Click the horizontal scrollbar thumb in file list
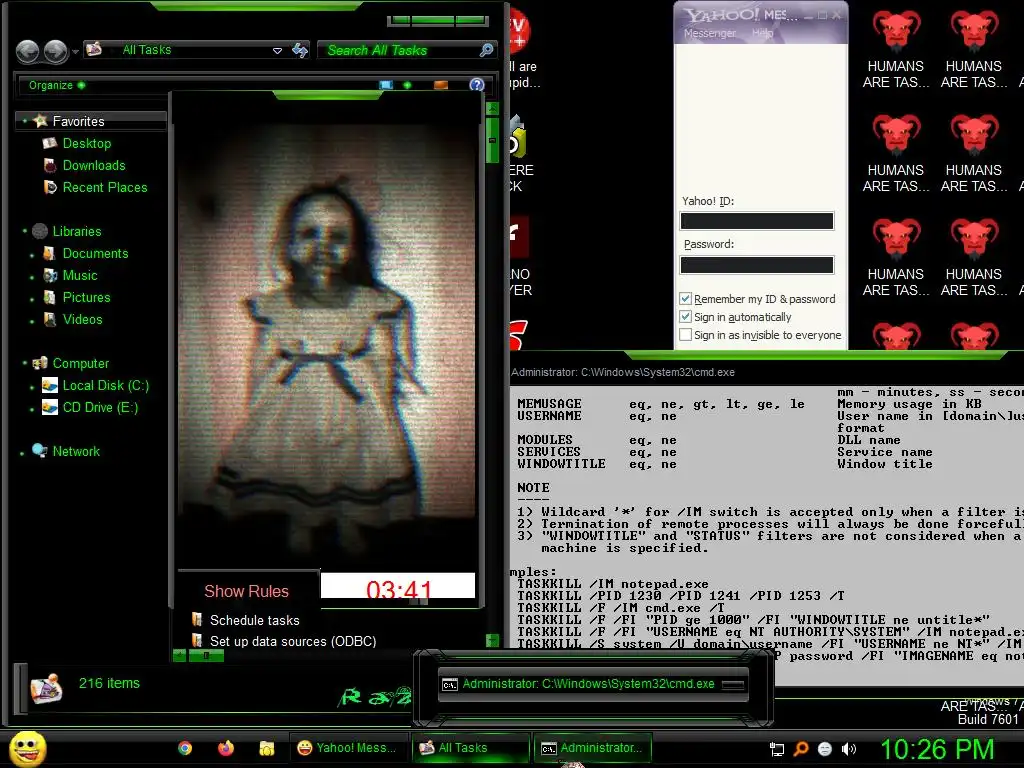 [x=206, y=655]
